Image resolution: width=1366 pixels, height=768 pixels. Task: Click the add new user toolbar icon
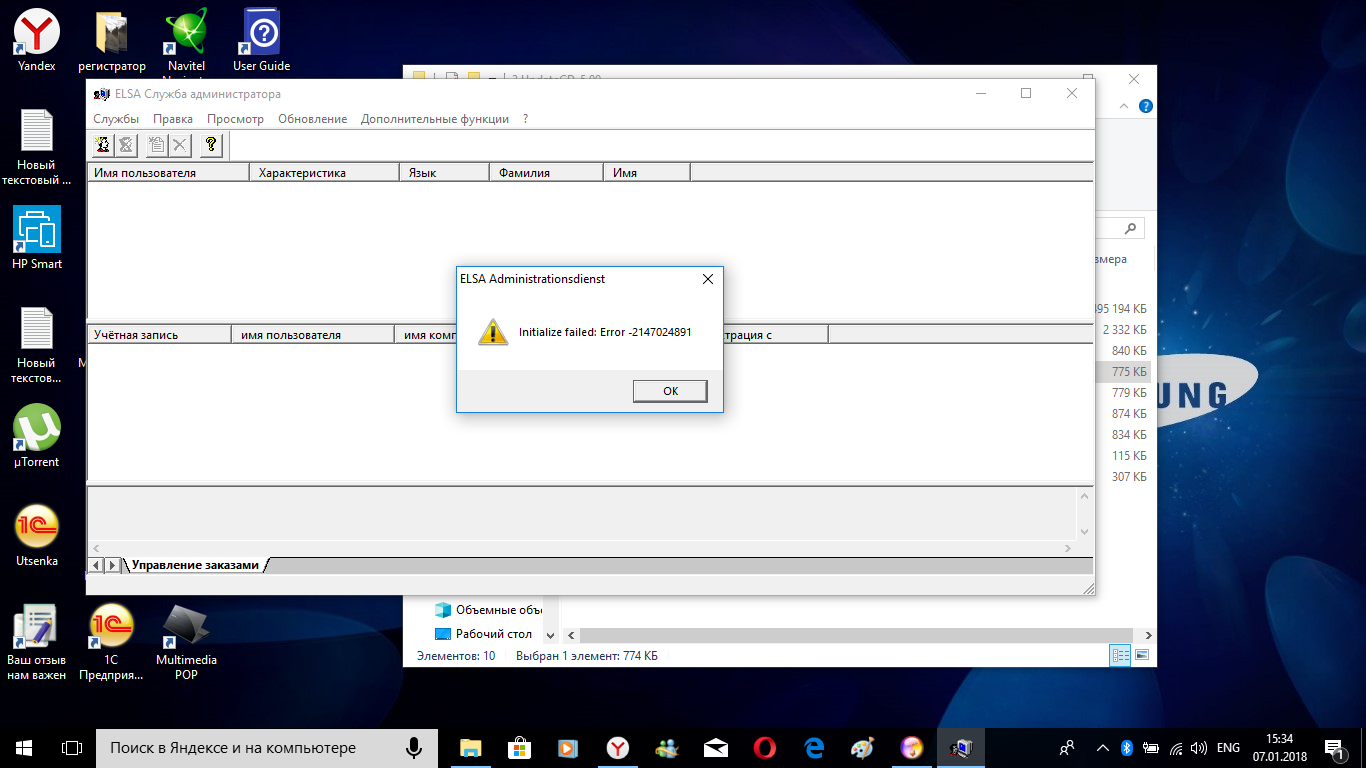[102, 145]
